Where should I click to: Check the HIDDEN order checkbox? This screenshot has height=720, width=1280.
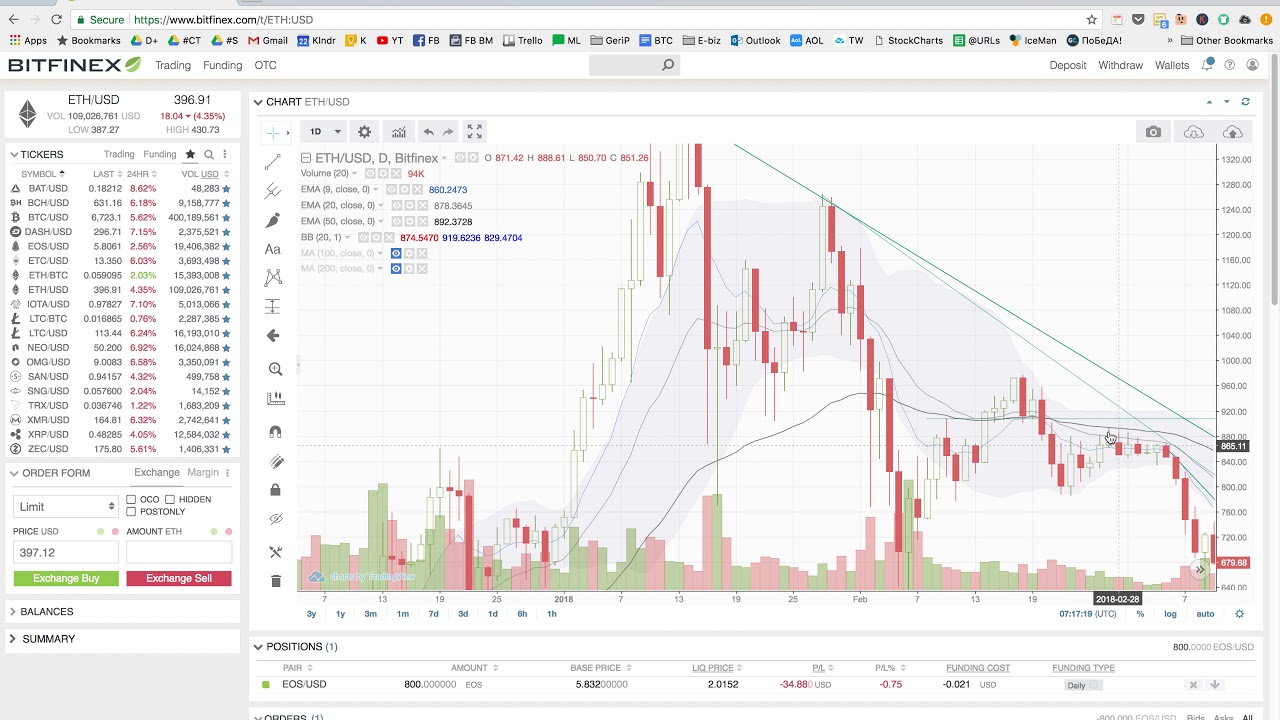click(x=170, y=499)
